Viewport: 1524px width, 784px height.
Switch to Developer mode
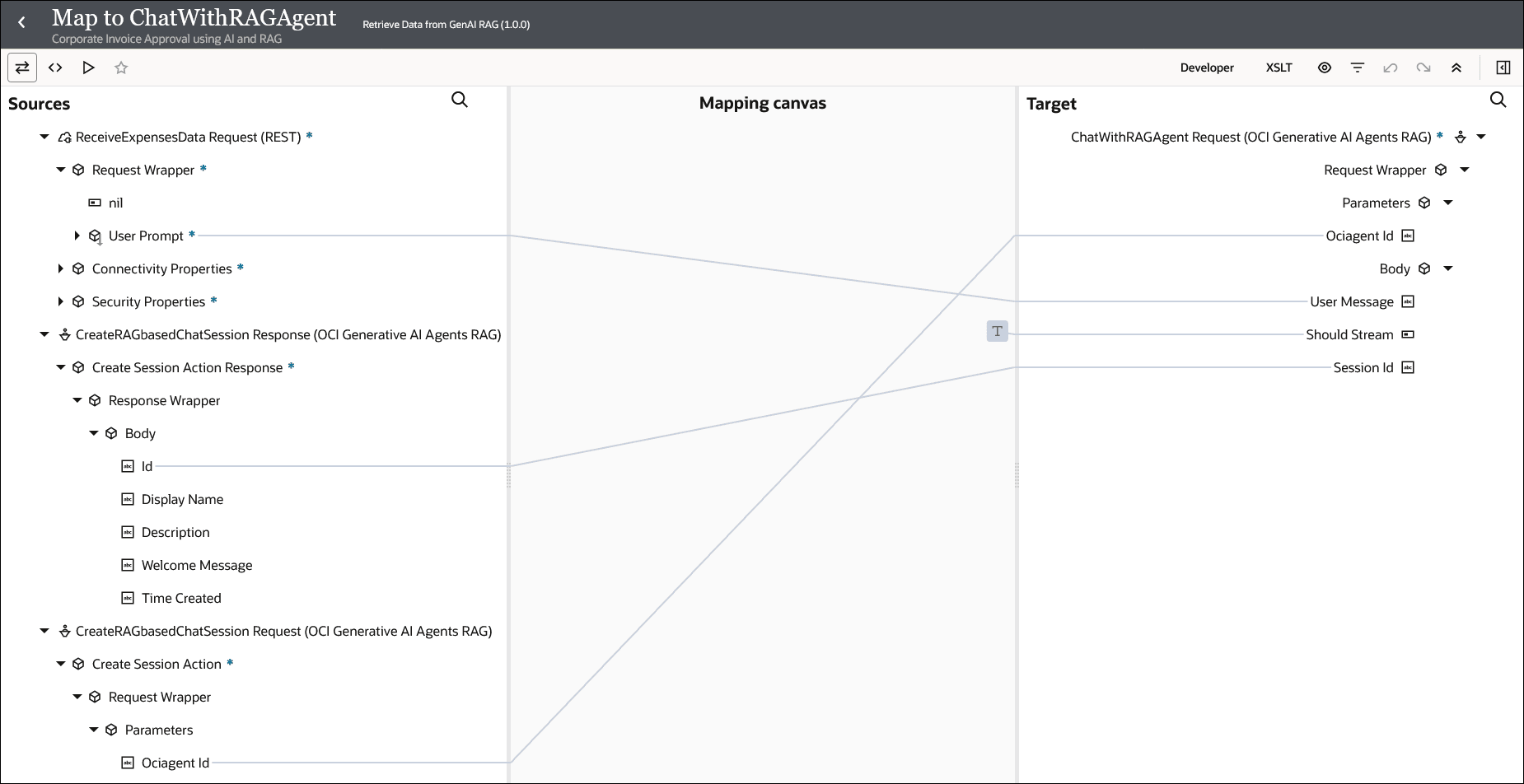point(1207,68)
